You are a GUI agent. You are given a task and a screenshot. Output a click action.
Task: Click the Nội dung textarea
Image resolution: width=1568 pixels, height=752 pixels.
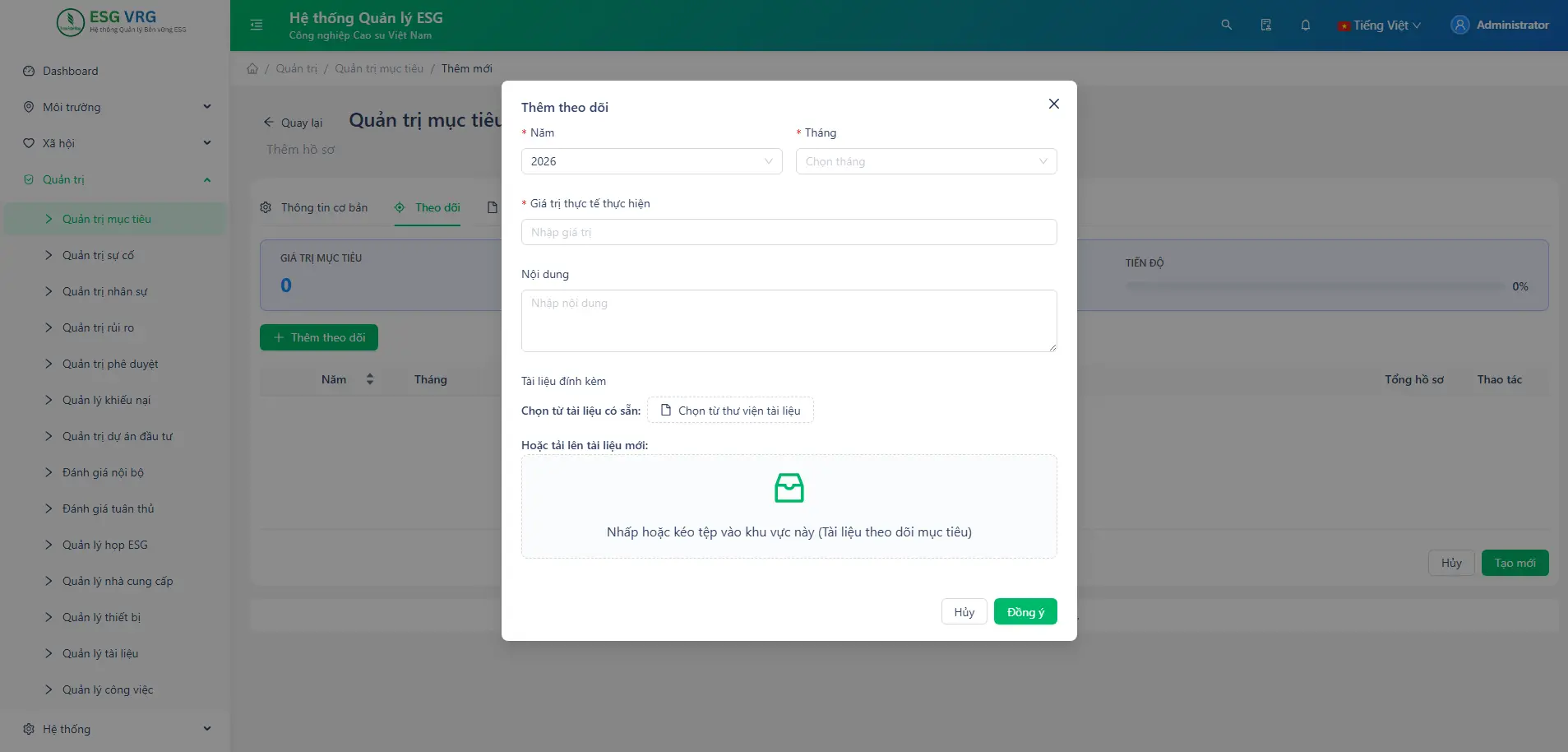coord(789,321)
